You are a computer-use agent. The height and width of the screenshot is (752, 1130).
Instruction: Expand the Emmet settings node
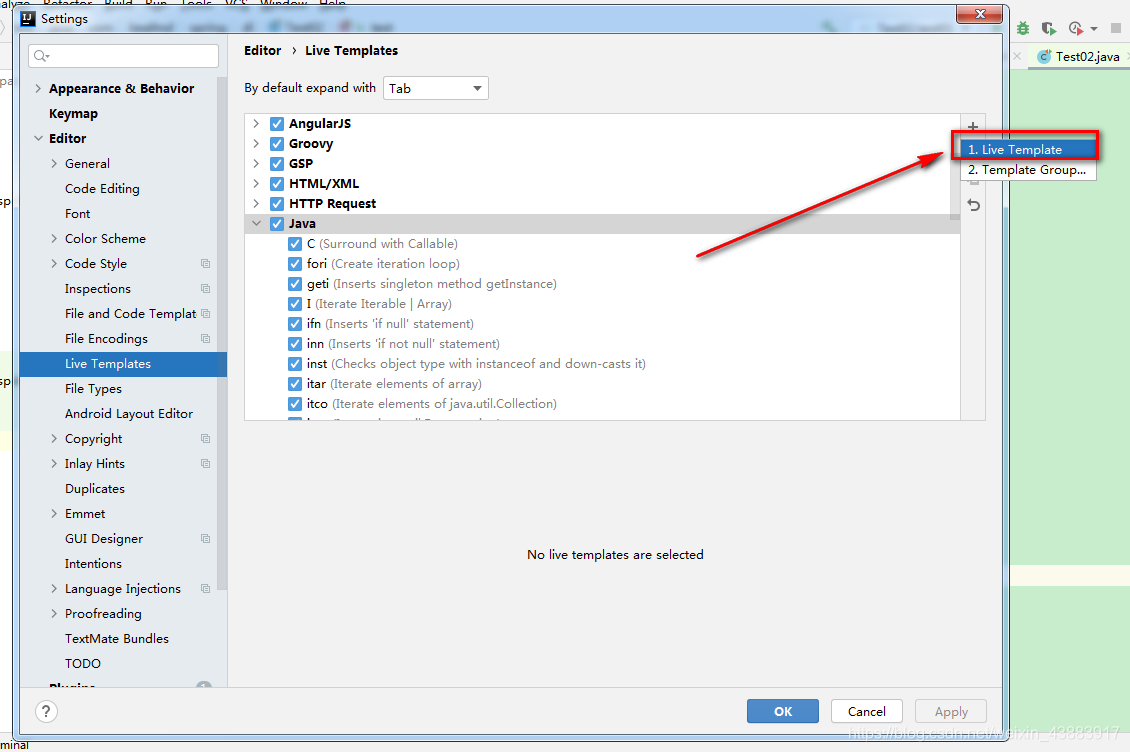(x=54, y=513)
